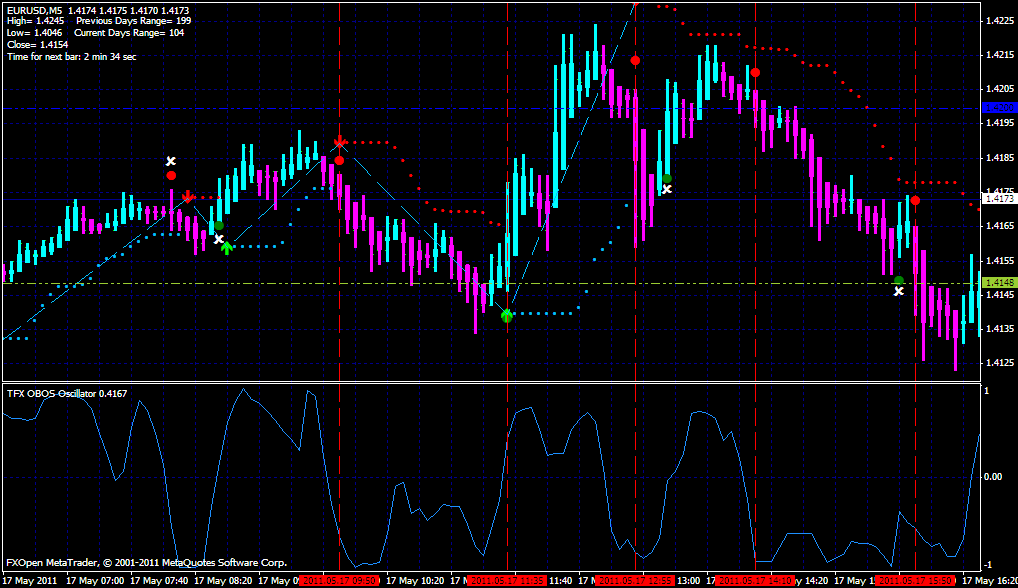Click the 13:00 label on the time axis

point(690,577)
